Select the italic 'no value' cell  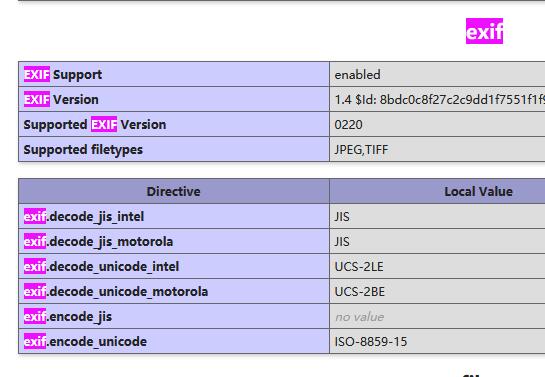click(x=359, y=317)
